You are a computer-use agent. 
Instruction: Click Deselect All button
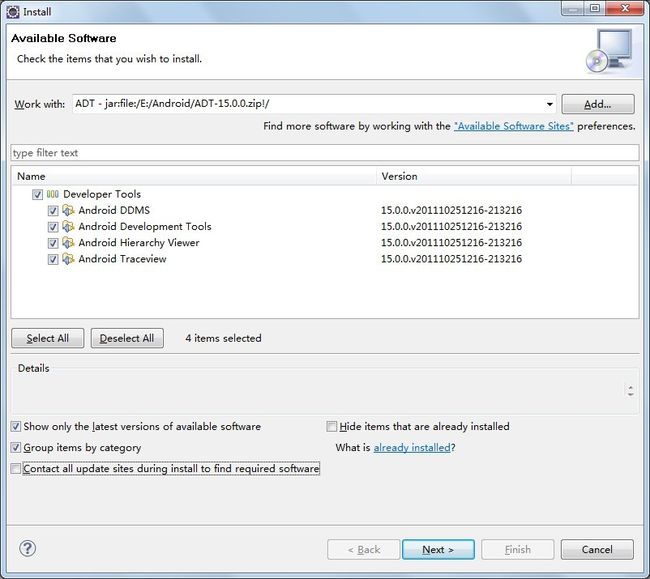coord(127,338)
